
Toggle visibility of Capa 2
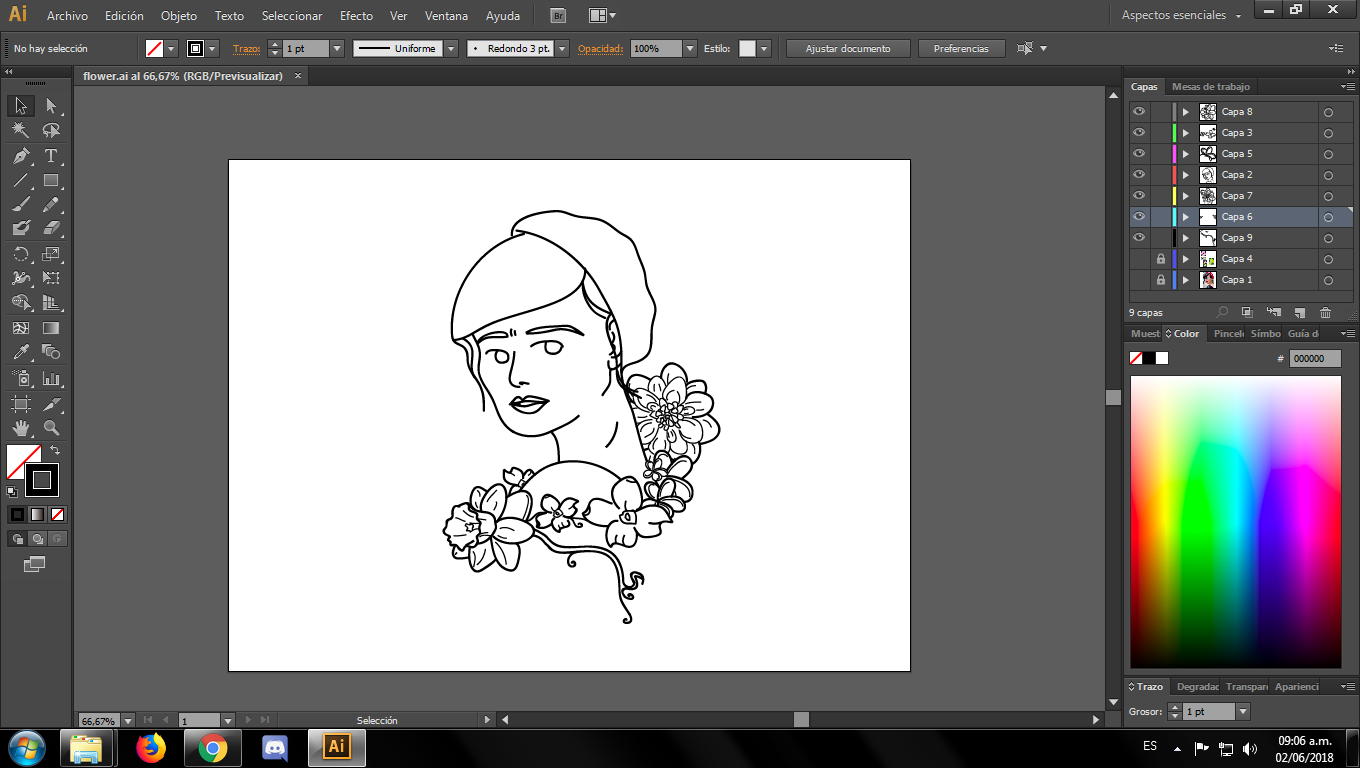[1138, 175]
